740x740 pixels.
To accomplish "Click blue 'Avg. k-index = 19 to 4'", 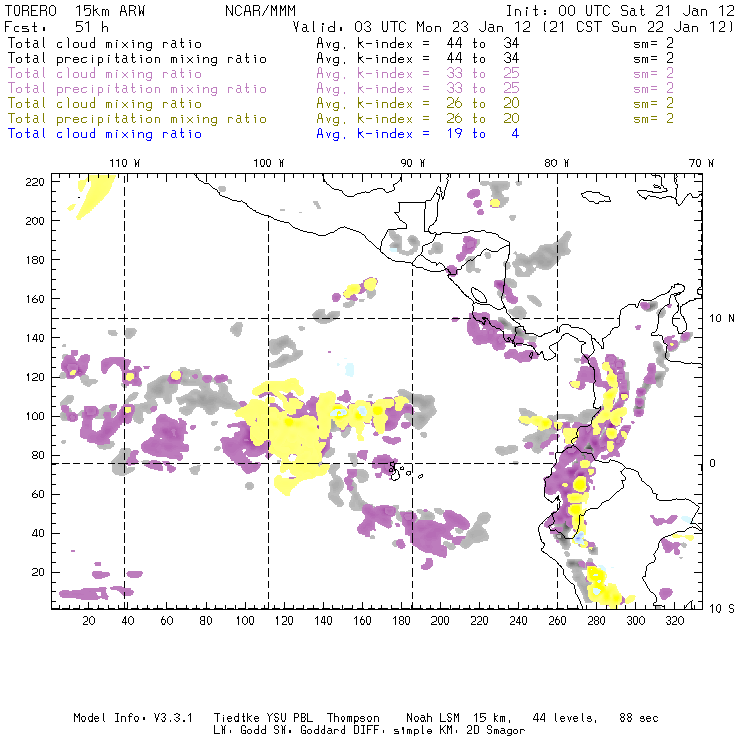I will click(x=418, y=134).
